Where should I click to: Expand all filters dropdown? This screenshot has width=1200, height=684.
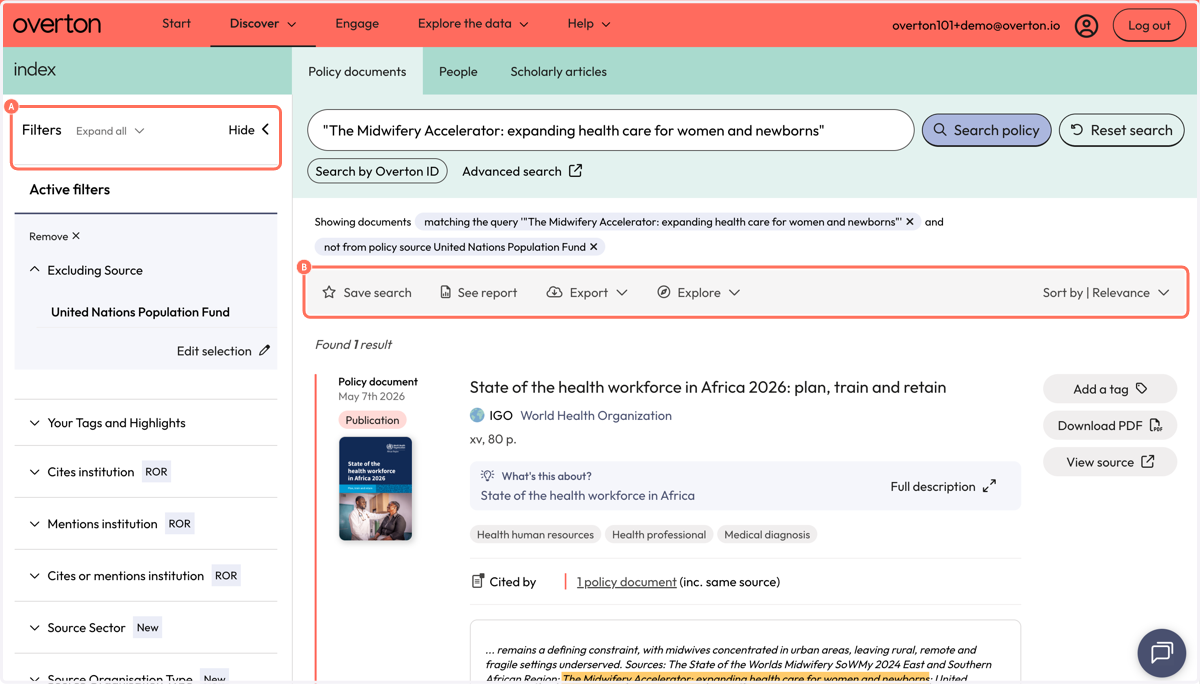(110, 131)
